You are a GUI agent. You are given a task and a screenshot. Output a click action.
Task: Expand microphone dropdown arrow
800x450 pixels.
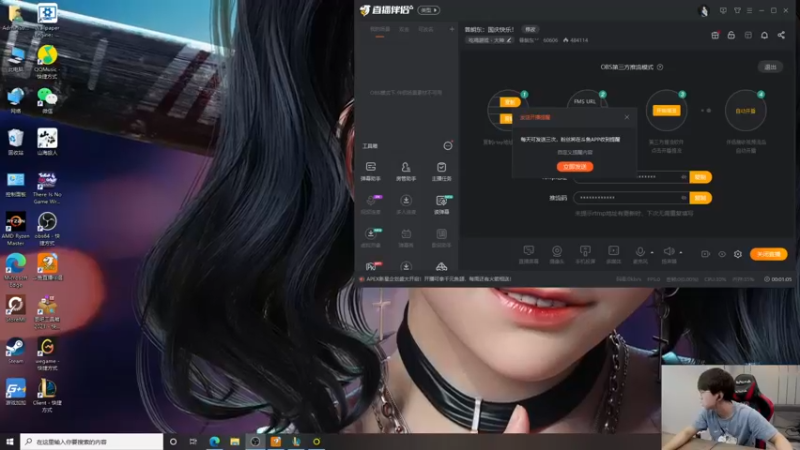pyautogui.click(x=652, y=253)
